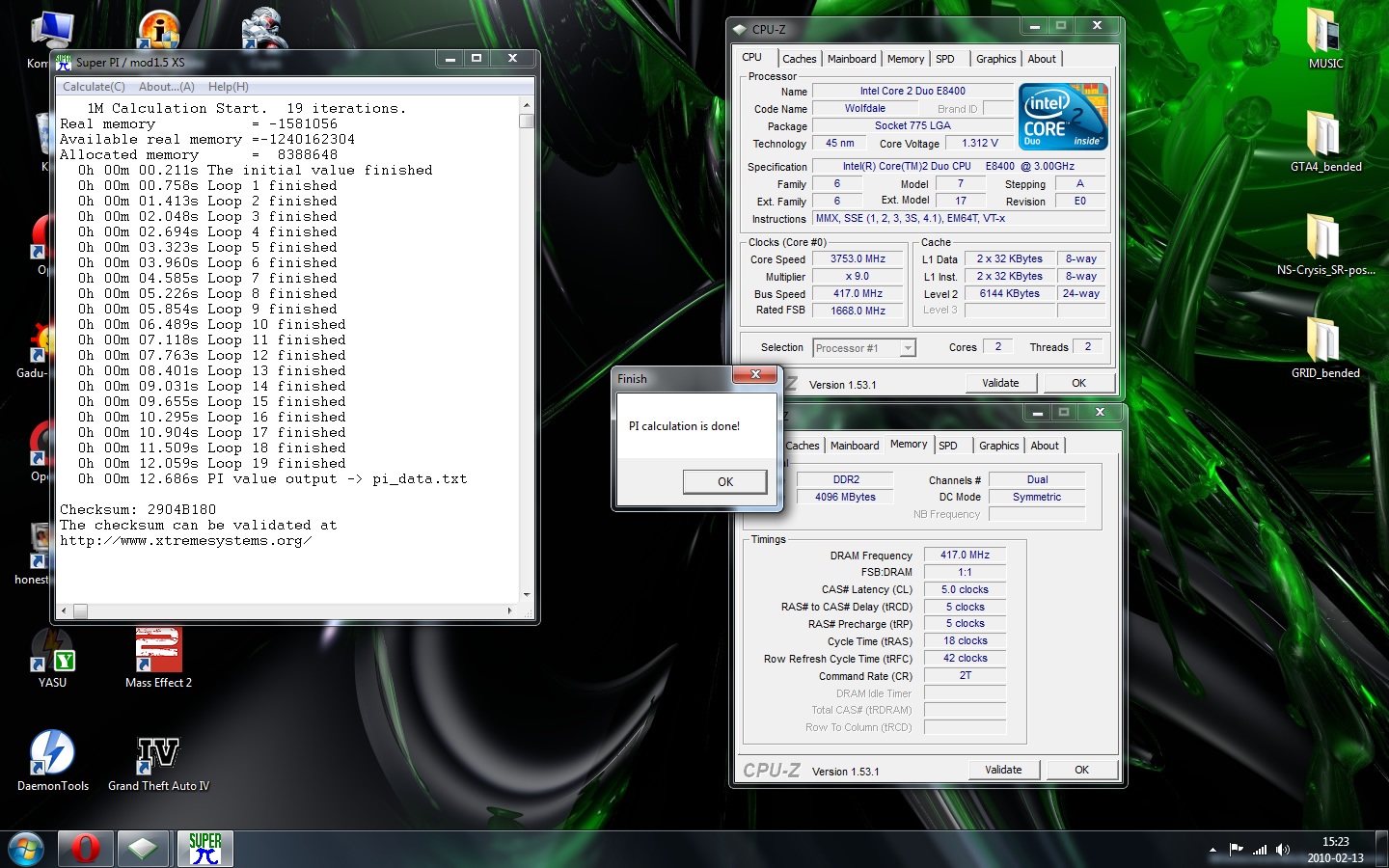Switch to the SPD tab in top CPU-Z
Screen dimensions: 1389x868
click(945, 59)
